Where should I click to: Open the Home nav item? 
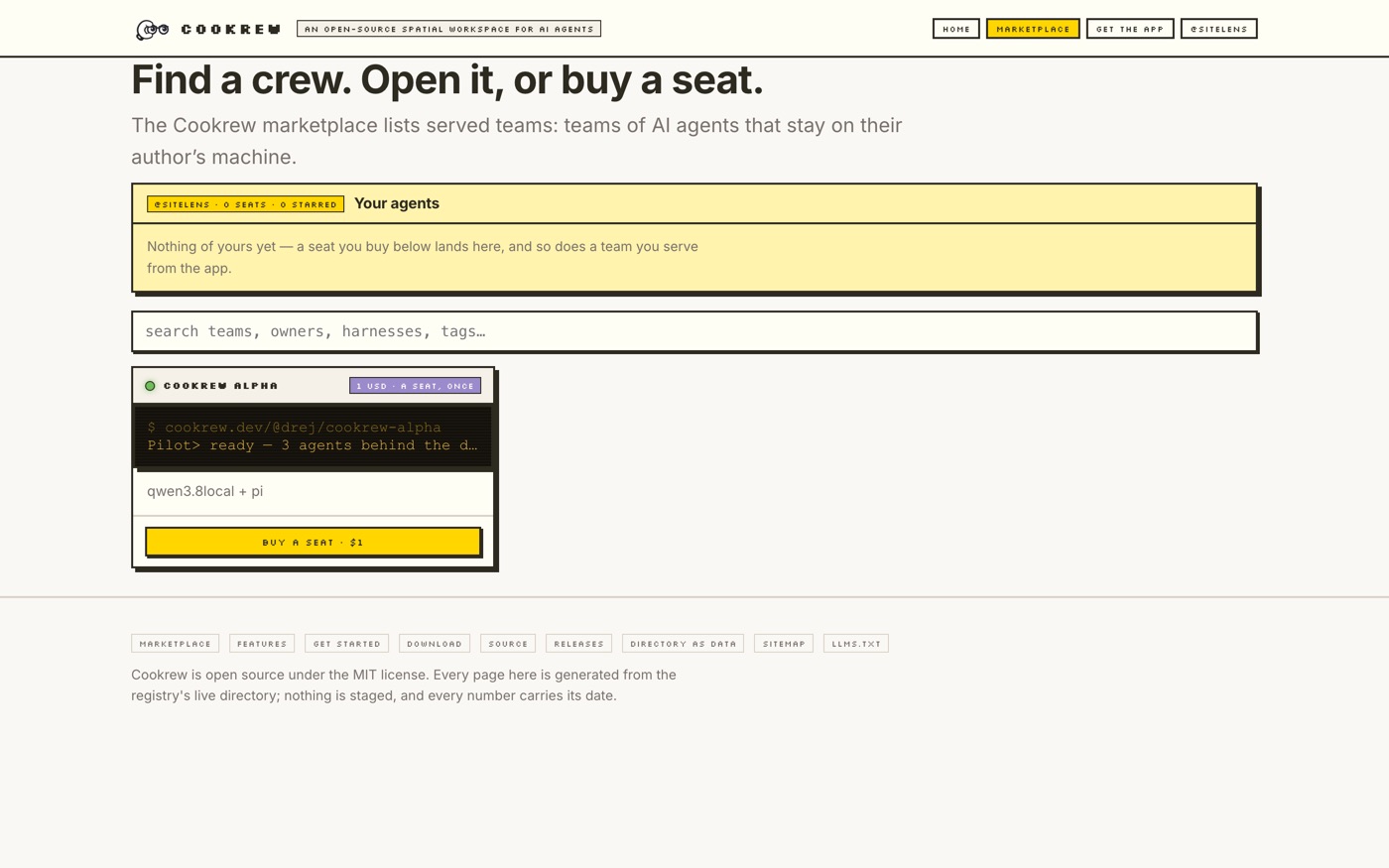[955, 29]
